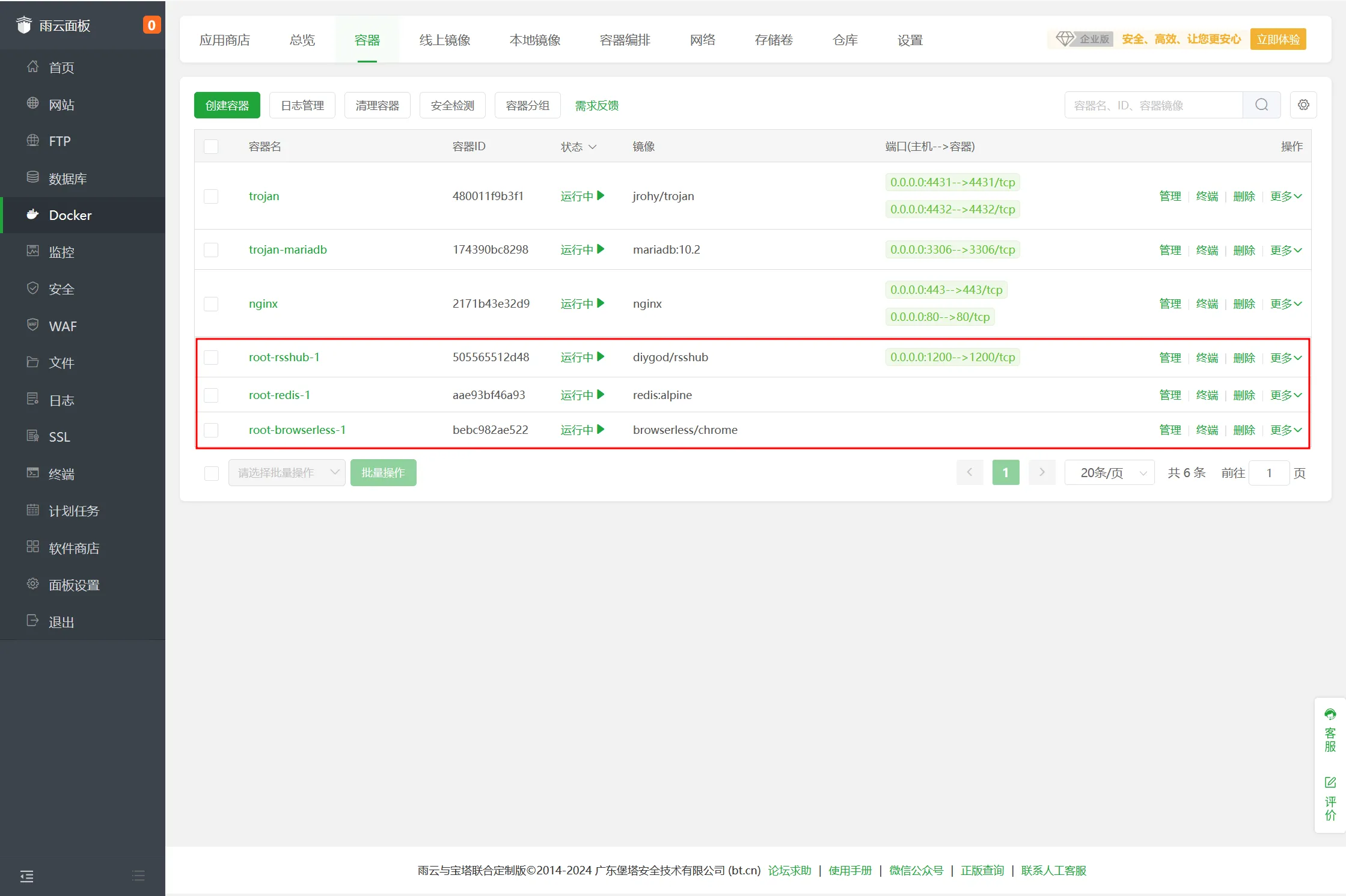This screenshot has width=1346, height=896.
Task: Open the 需求反馈 link
Action: click(x=597, y=106)
